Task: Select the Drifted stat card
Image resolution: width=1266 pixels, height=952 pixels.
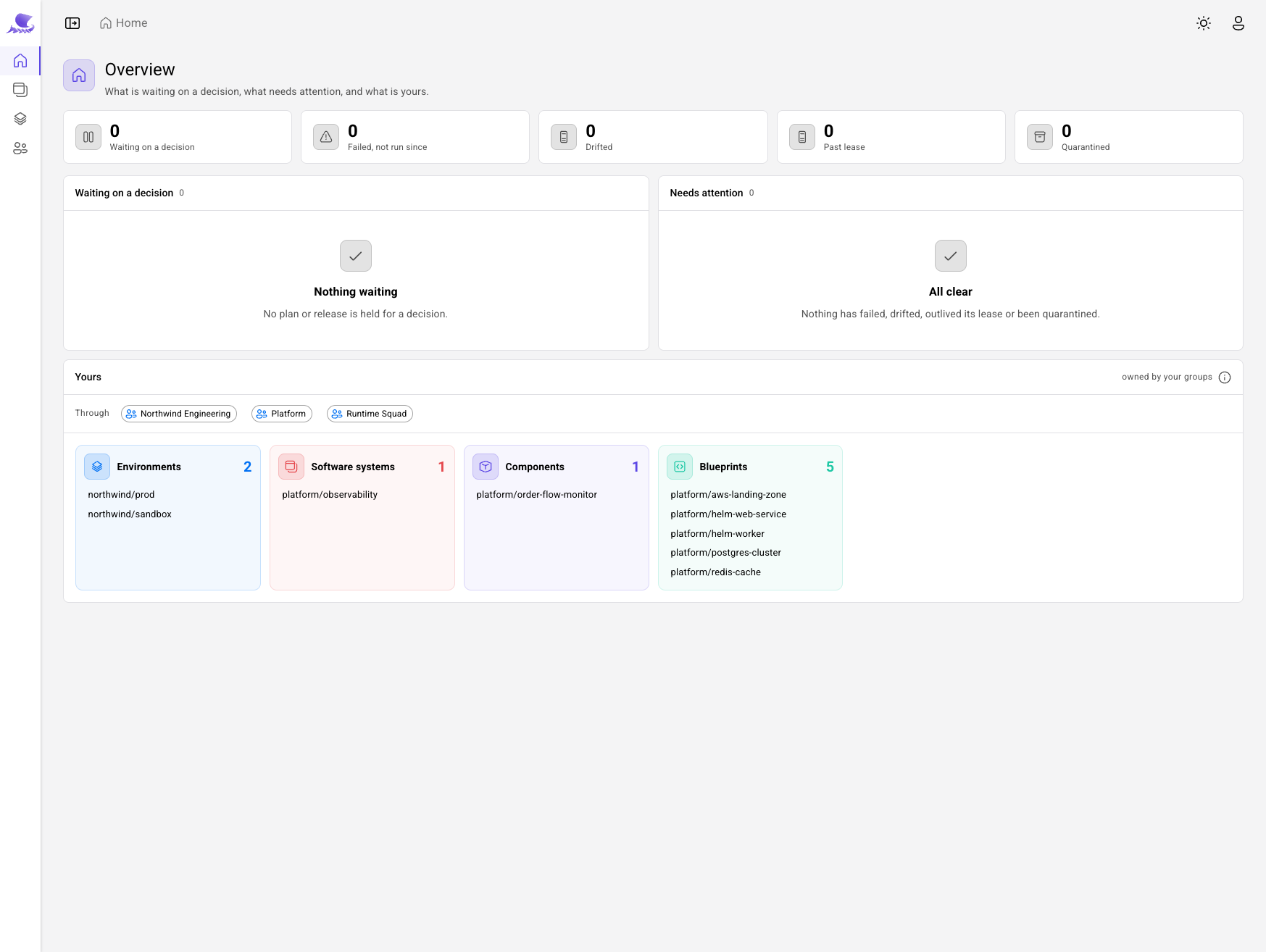Action: click(x=653, y=137)
